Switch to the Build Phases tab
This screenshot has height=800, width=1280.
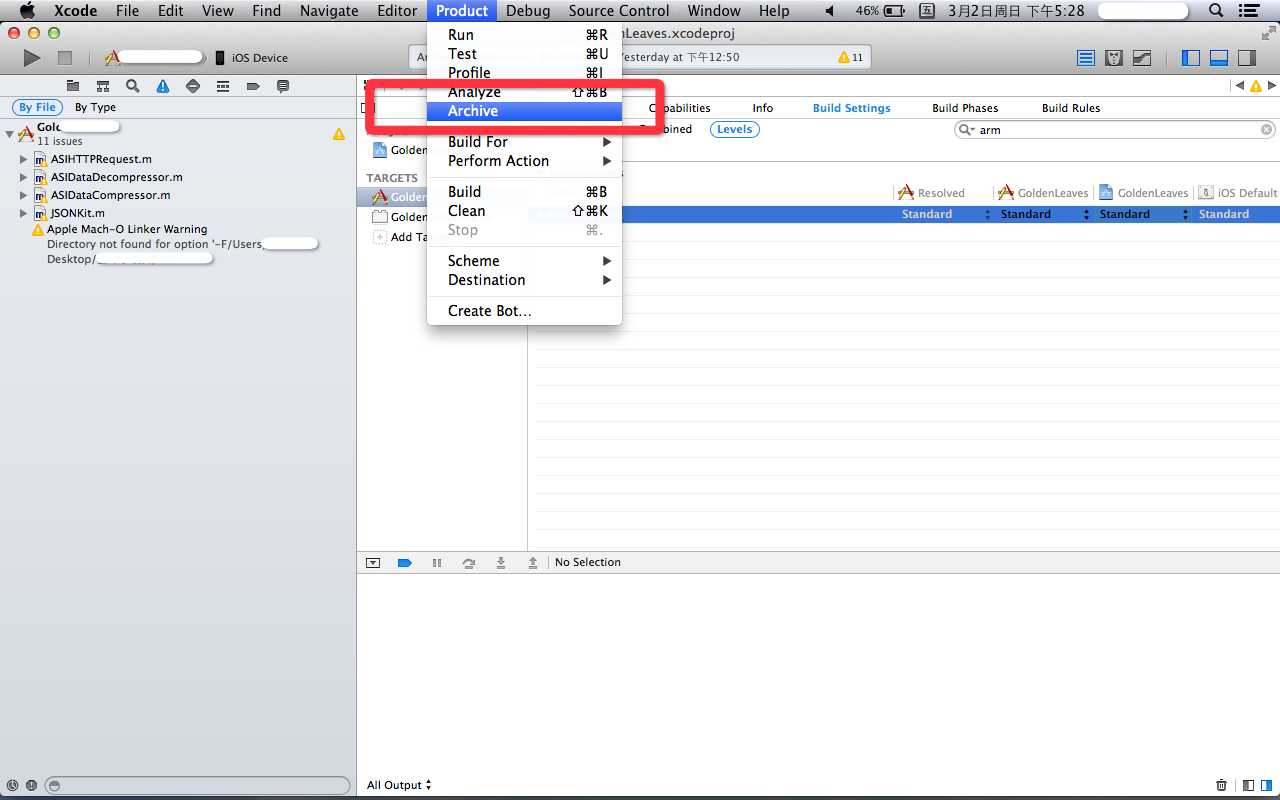pos(965,108)
